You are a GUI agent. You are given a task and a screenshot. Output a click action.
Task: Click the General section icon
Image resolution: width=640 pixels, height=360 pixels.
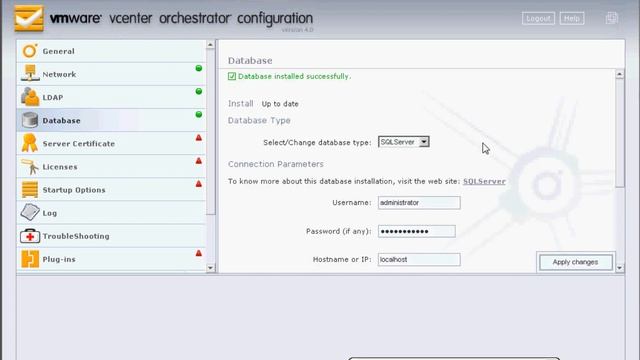click(30, 51)
